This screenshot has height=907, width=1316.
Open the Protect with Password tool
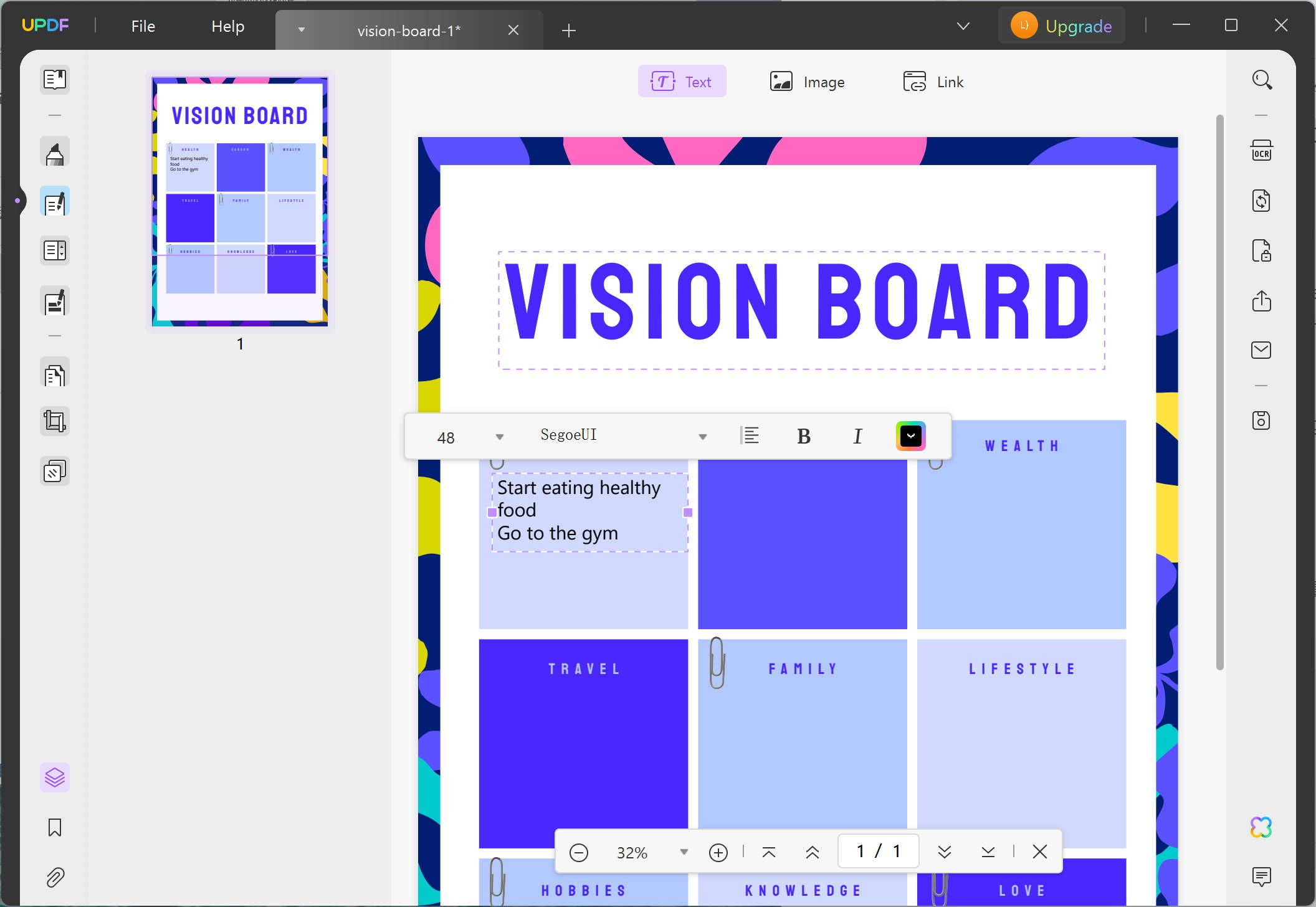click(1262, 250)
